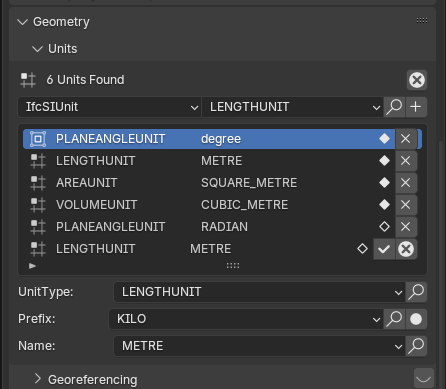446x389 pixels.
Task: Cancel editing the last LENGTHUNIT row
Action: tap(406, 249)
